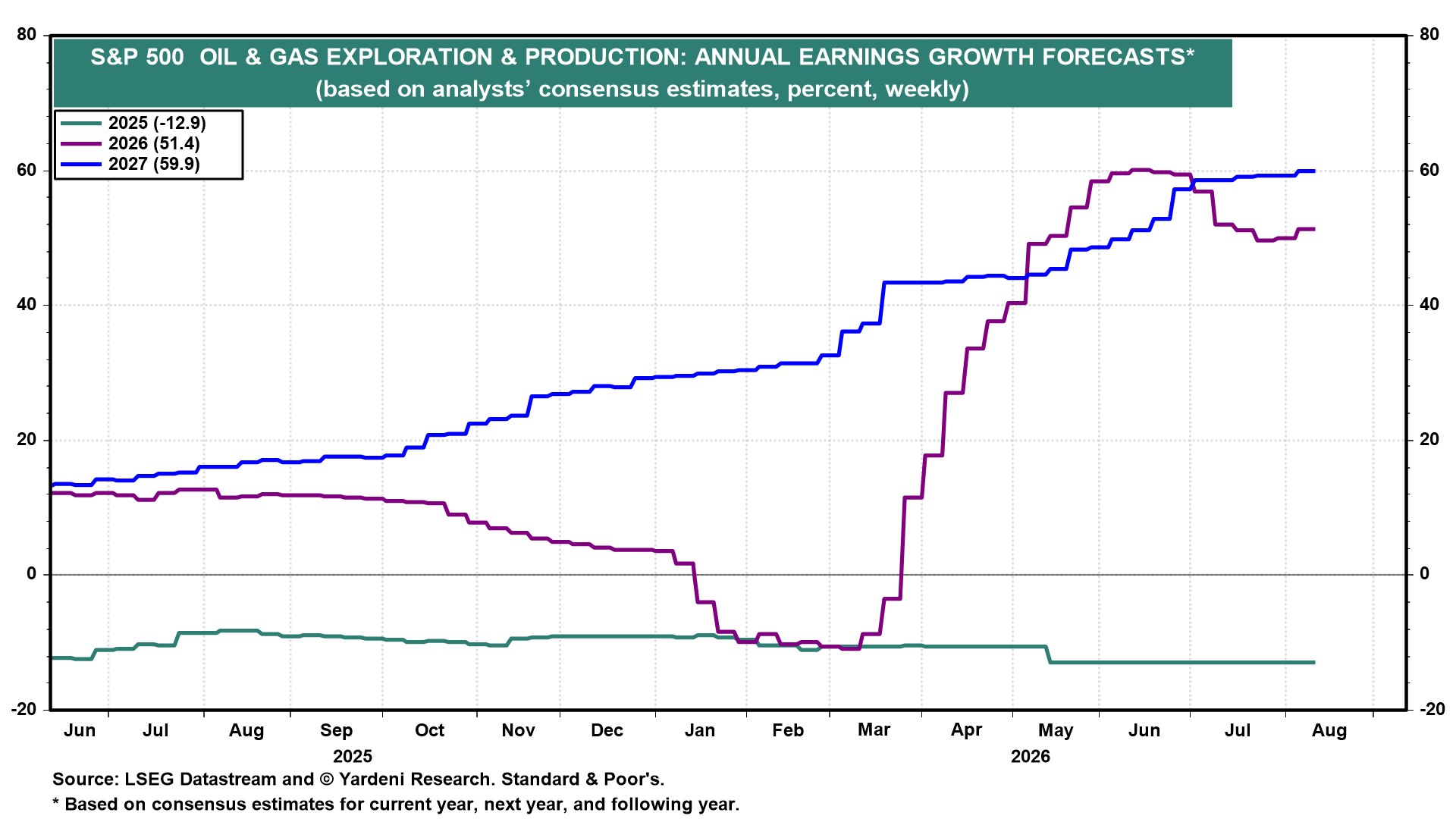The height and width of the screenshot is (819, 1456).
Task: Select the Dec month label on the x-axis
Action: coord(607,730)
